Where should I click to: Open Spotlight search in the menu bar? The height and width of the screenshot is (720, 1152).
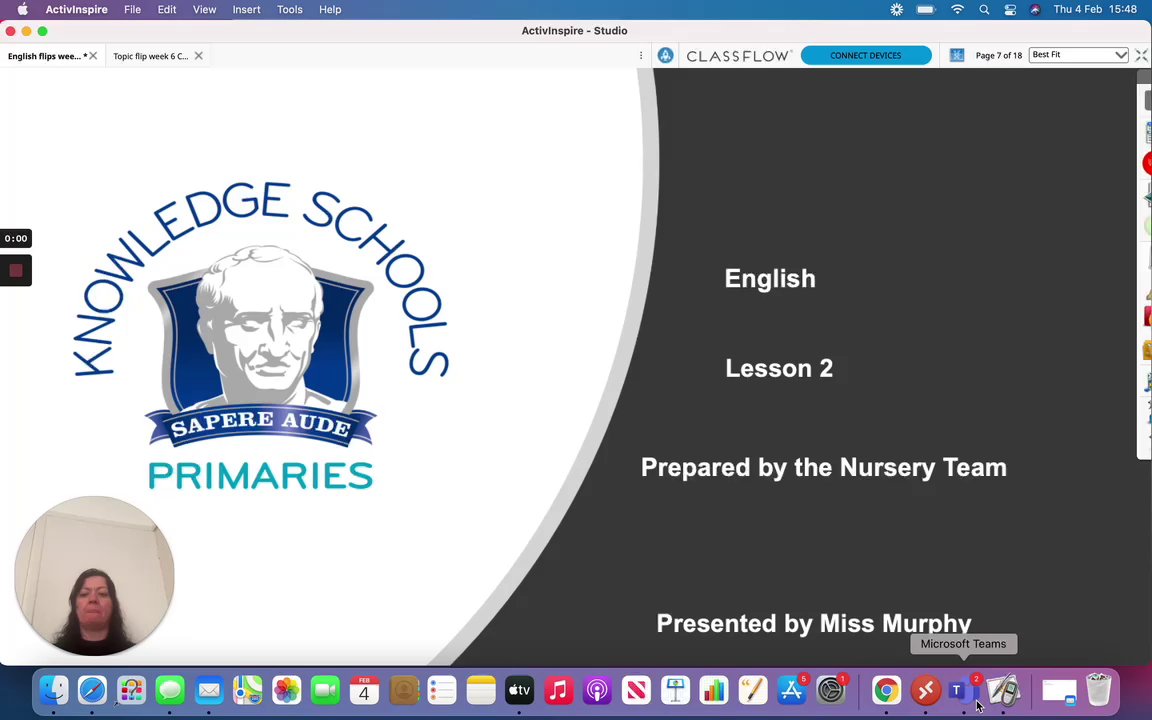coord(984,10)
